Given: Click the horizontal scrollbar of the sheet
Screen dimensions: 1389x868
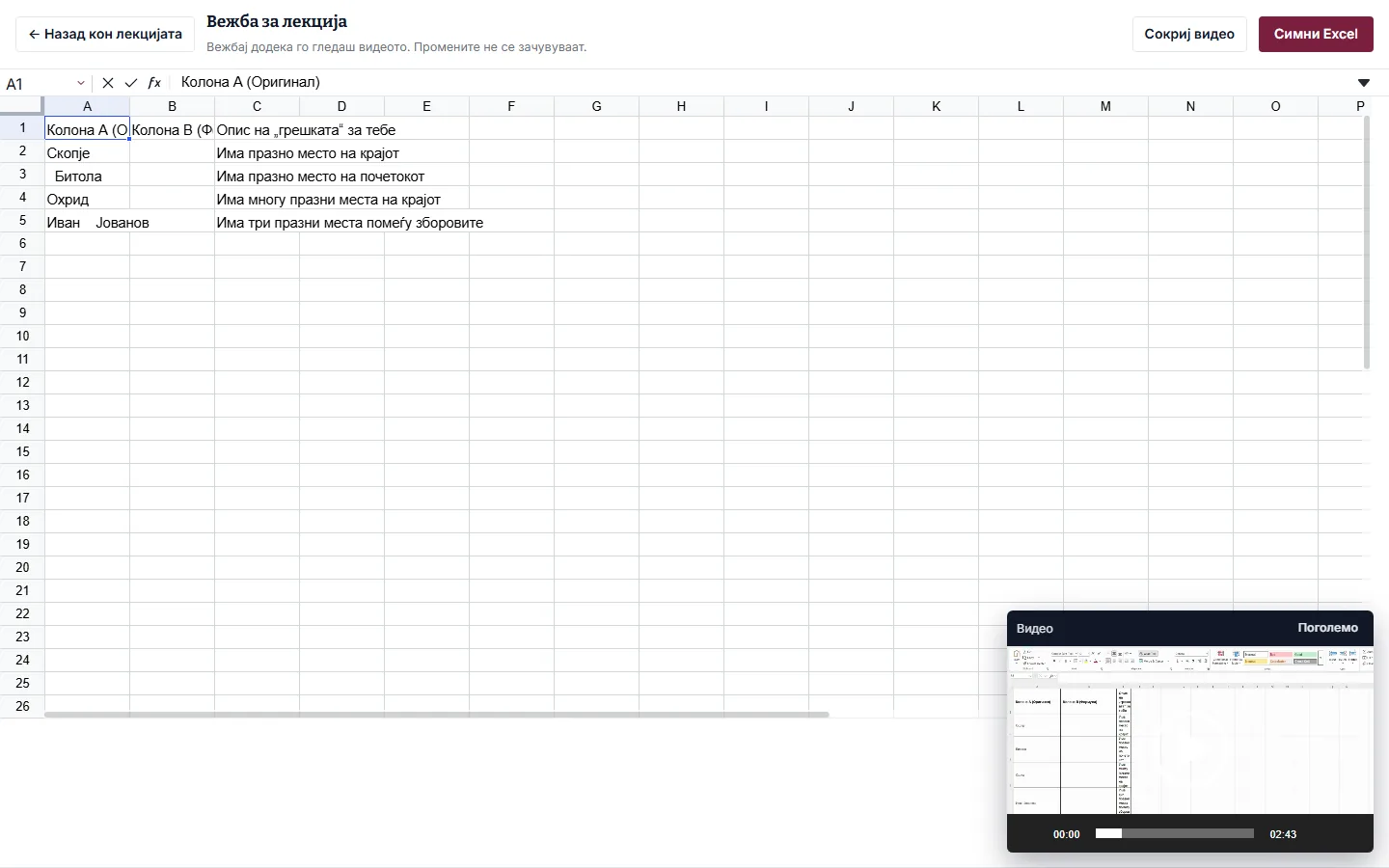Looking at the screenshot, I should pyautogui.click(x=437, y=715).
